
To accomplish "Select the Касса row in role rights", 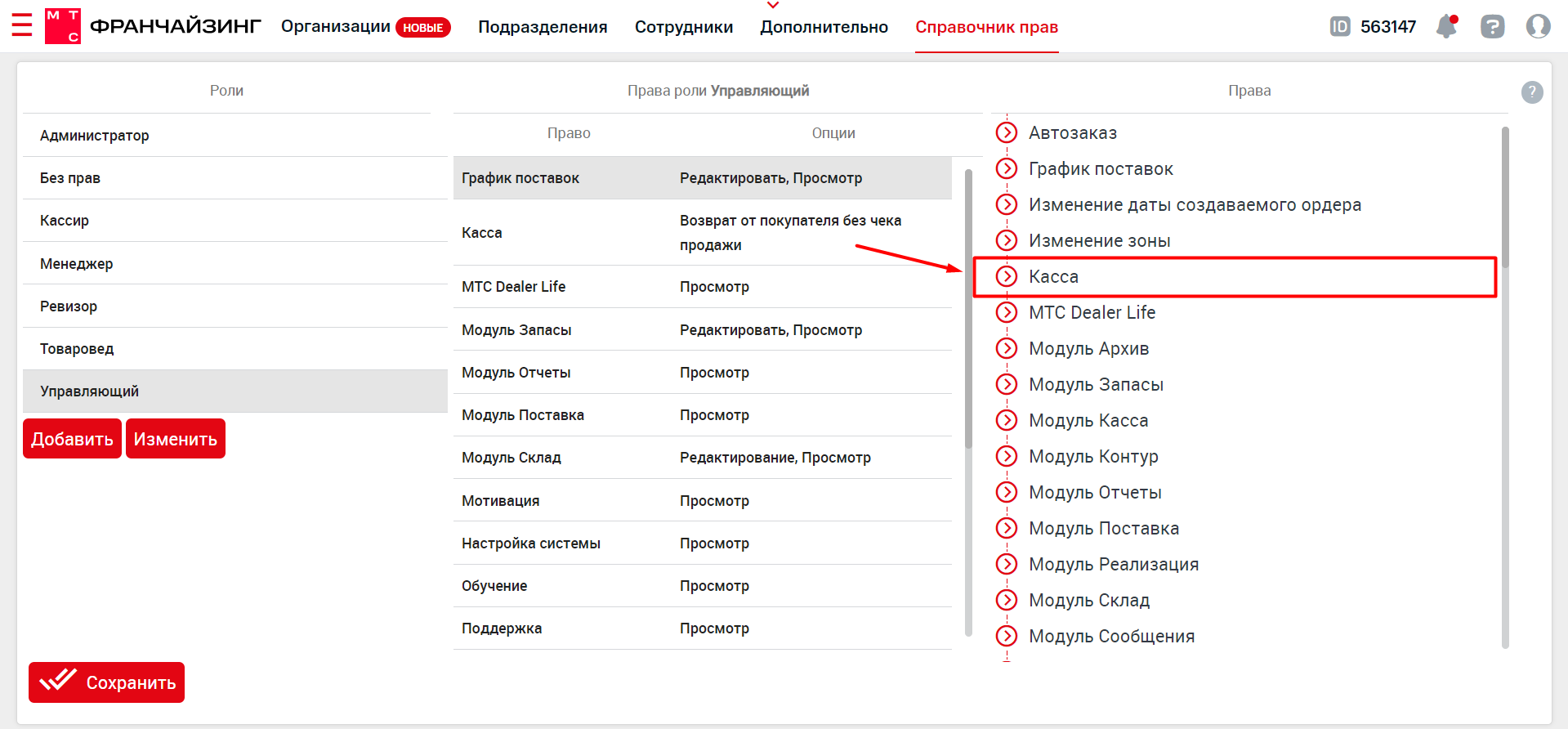I will pyautogui.click(x=703, y=233).
